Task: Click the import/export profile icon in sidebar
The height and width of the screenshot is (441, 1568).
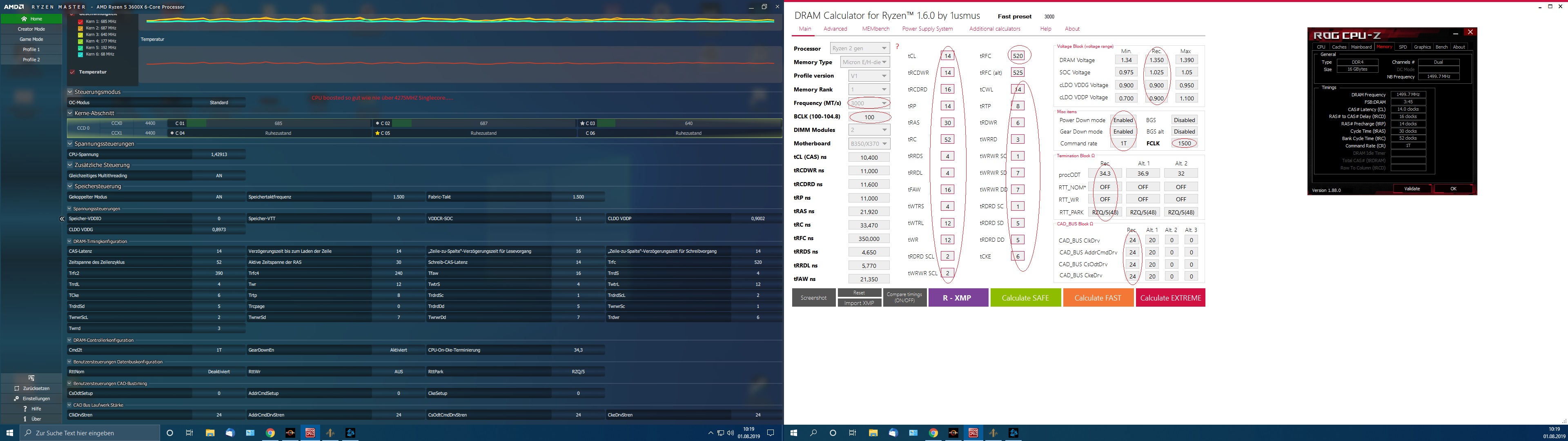Action: [x=32, y=378]
